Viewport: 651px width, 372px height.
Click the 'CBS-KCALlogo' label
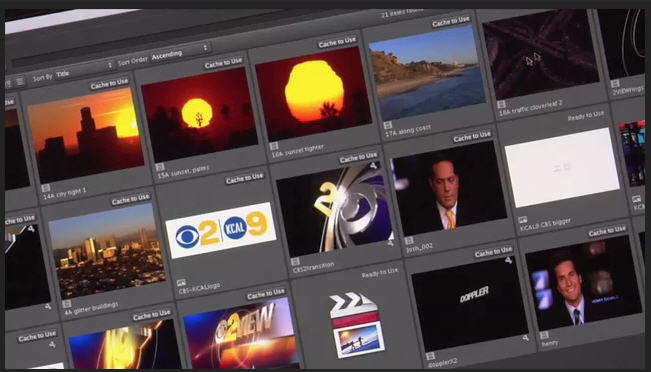(199, 289)
